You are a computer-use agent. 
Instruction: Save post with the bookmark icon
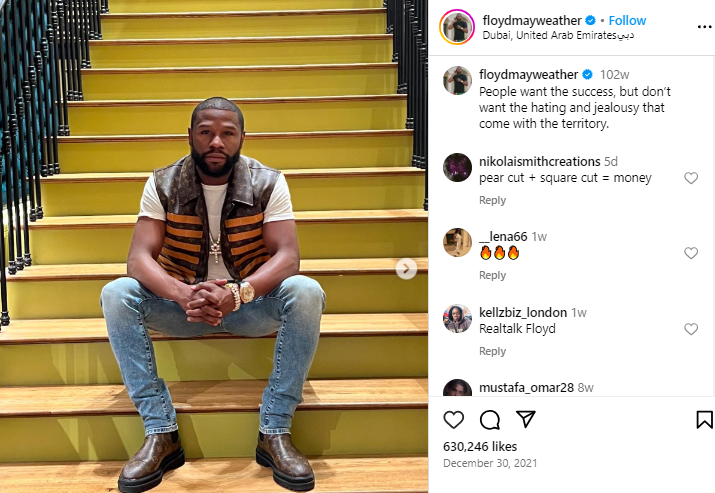704,420
